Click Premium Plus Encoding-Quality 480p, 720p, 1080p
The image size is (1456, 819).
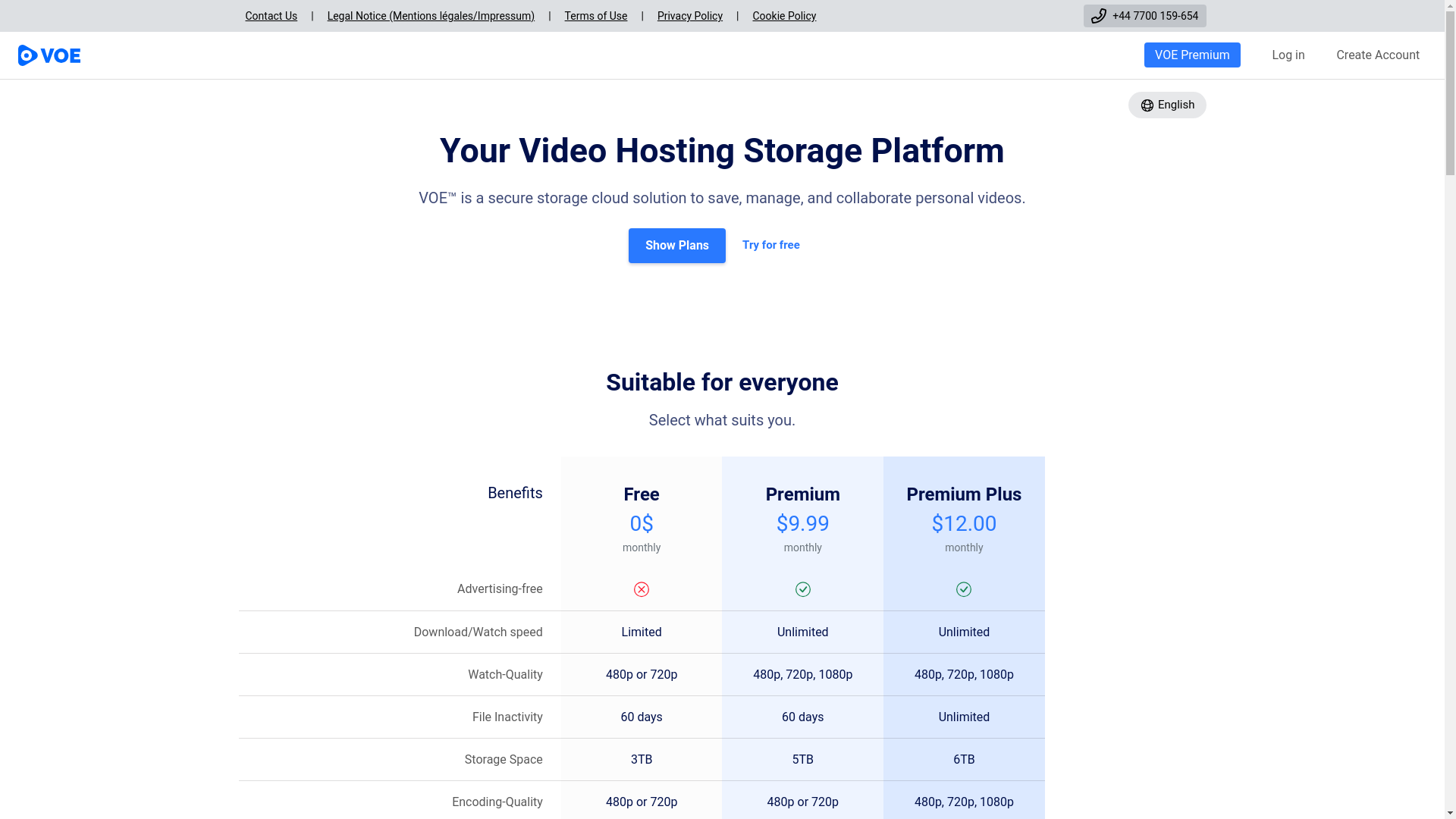964,802
